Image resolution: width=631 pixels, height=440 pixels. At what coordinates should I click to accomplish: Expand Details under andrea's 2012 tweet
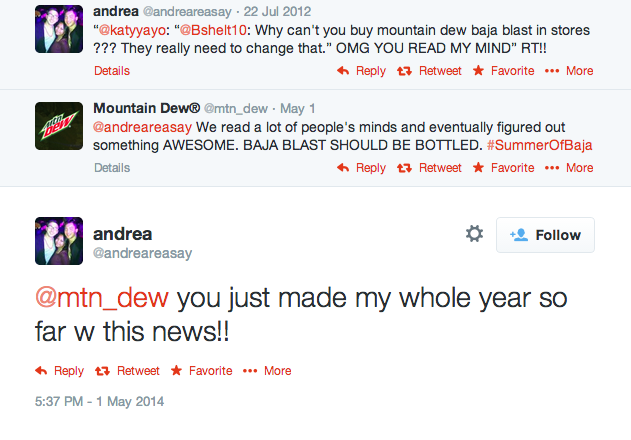[112, 71]
